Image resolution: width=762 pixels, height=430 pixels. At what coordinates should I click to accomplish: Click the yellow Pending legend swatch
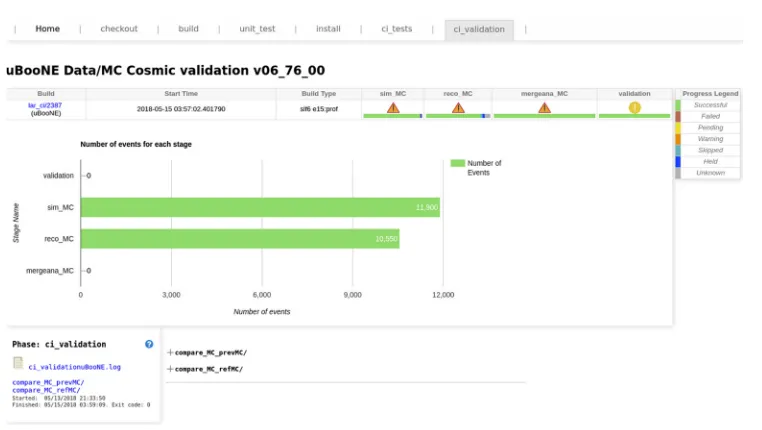click(x=678, y=127)
